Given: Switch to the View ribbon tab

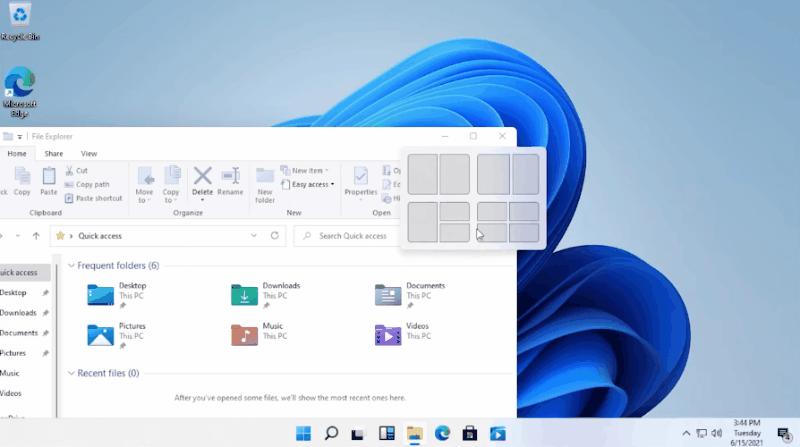Looking at the screenshot, I should tap(89, 153).
